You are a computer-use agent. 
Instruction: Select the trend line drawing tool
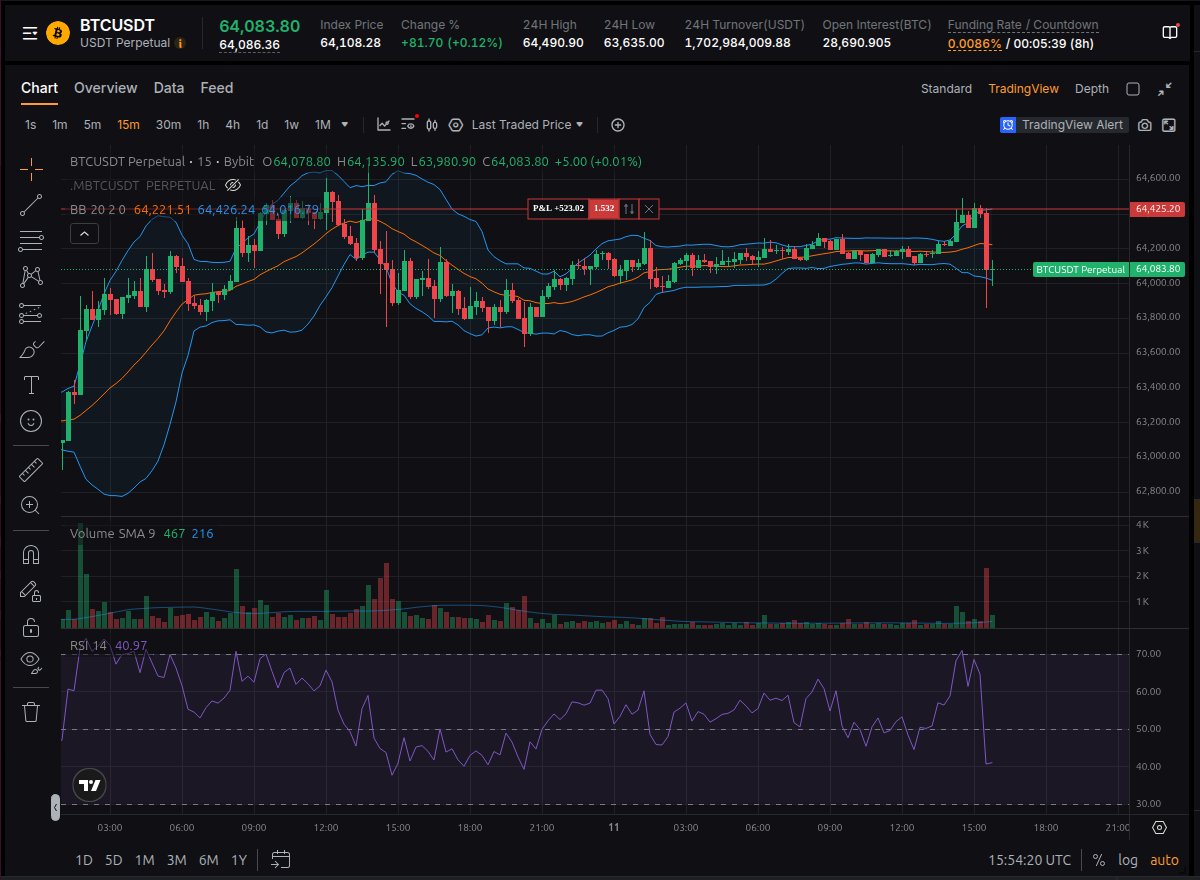coord(31,205)
